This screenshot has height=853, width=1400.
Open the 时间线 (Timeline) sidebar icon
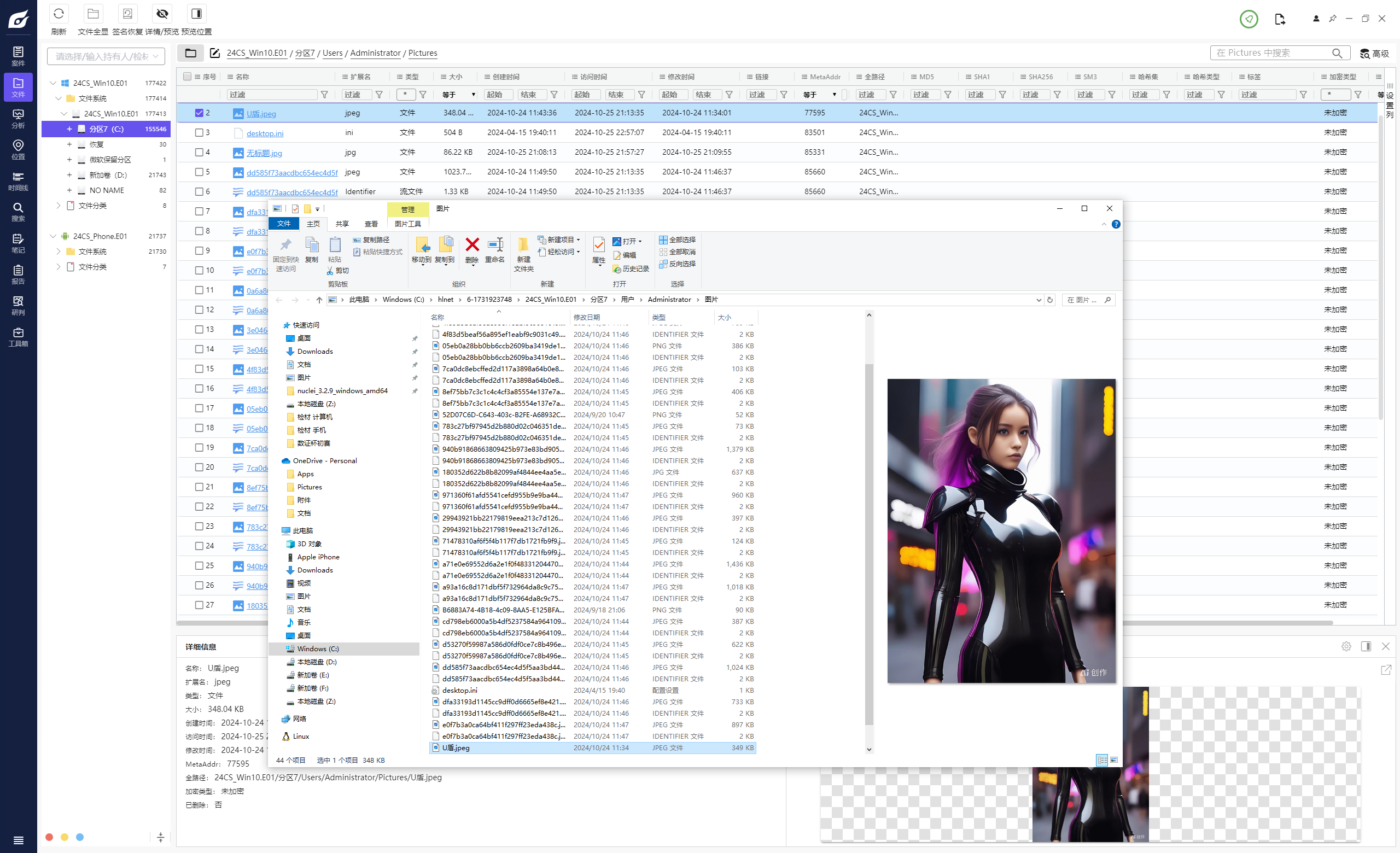pyautogui.click(x=18, y=180)
